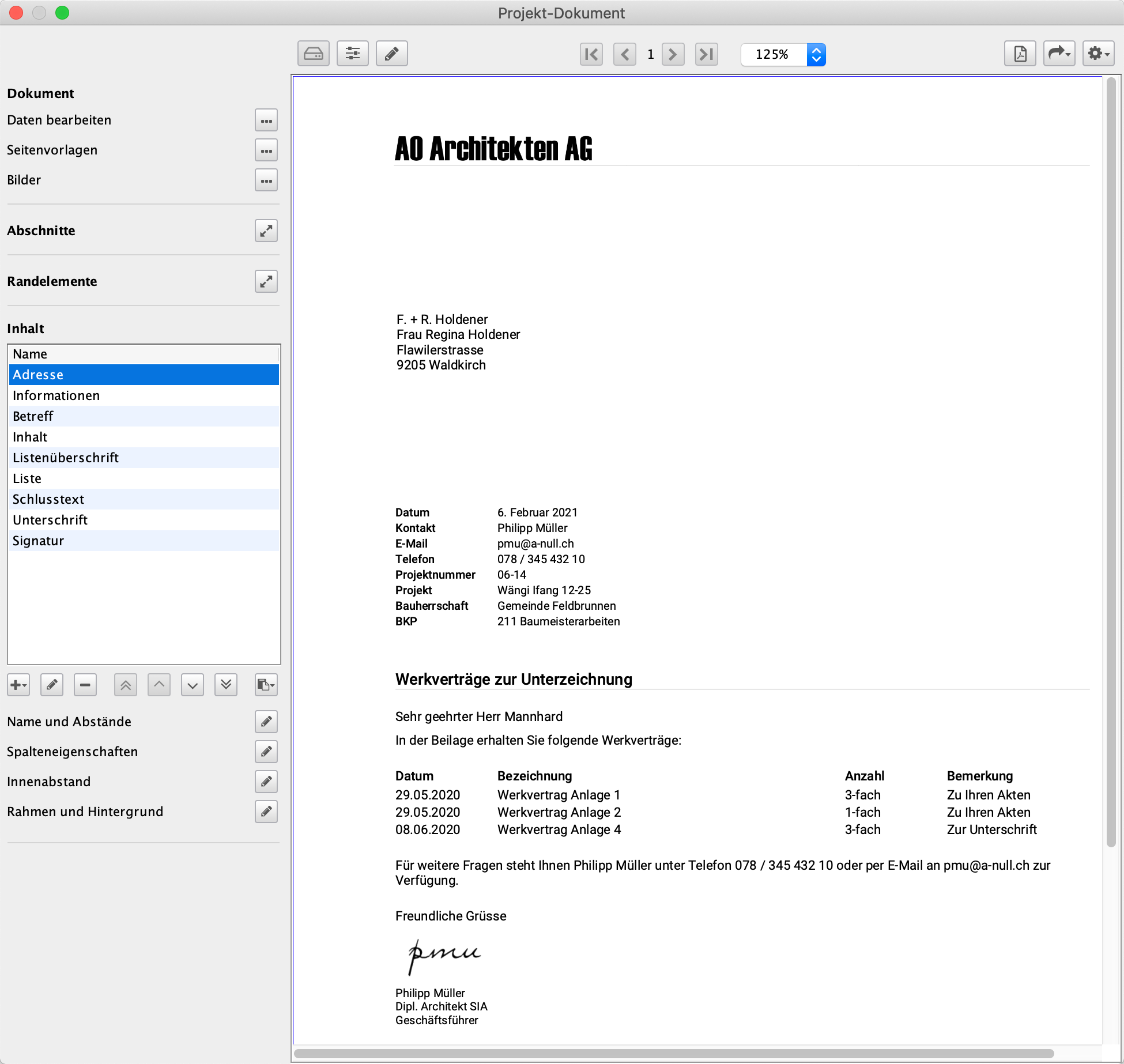Remove selected content item with minus

(x=85, y=685)
